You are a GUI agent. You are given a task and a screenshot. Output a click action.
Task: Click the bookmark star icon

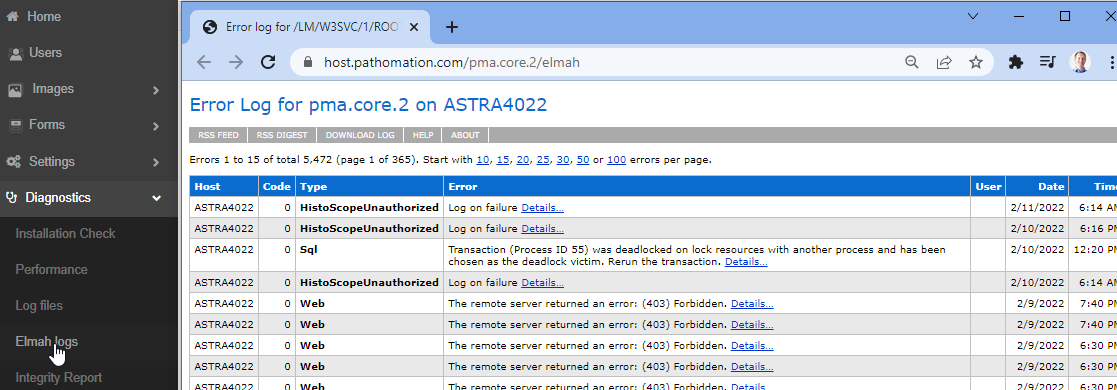[976, 62]
